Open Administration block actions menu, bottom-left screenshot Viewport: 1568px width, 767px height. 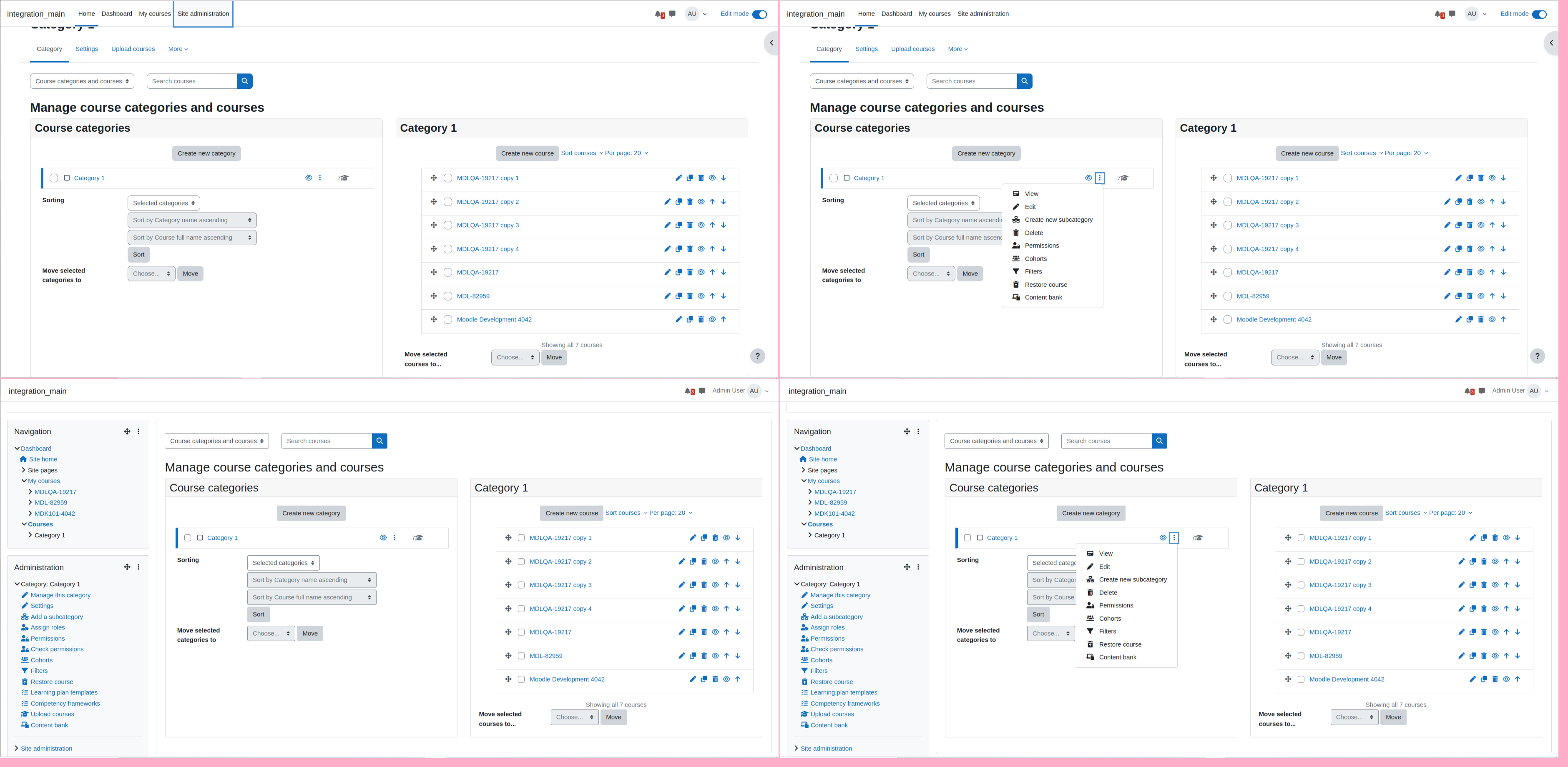(139, 567)
